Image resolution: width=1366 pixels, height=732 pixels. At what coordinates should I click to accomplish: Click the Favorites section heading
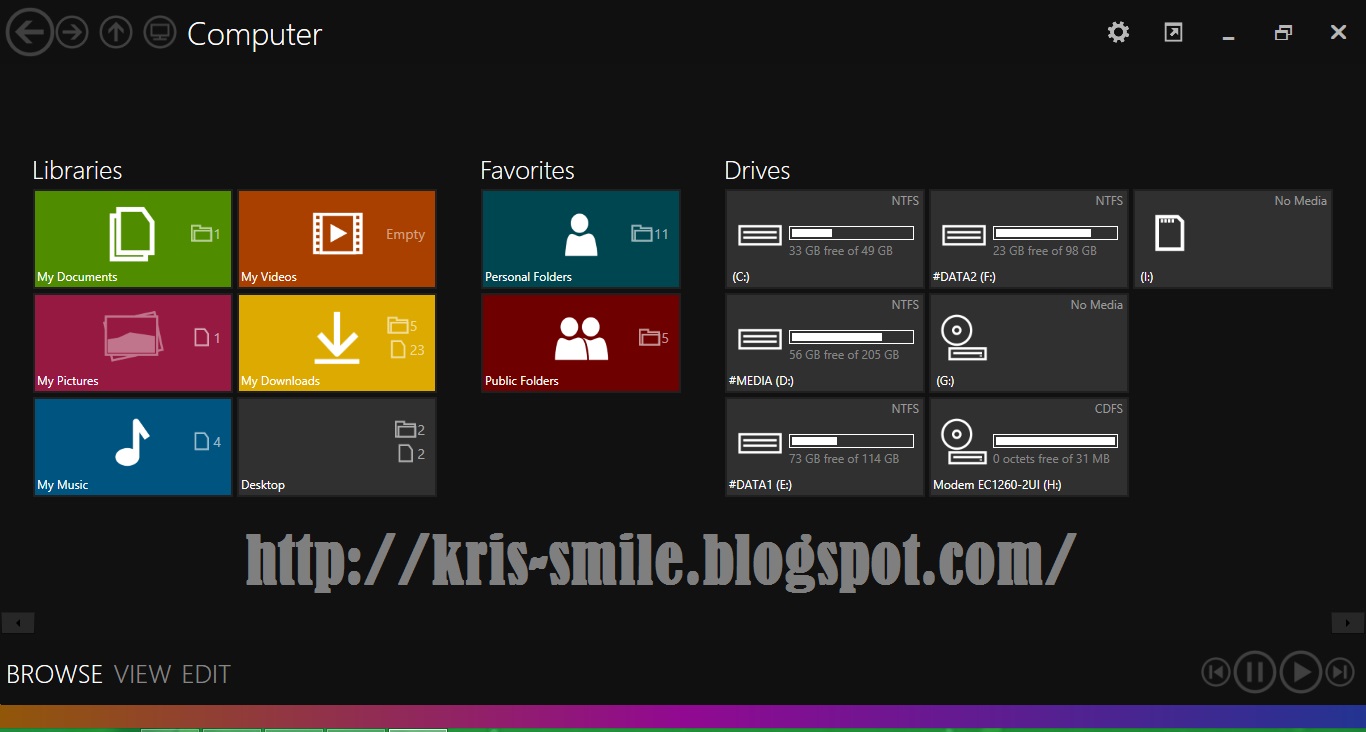[527, 171]
